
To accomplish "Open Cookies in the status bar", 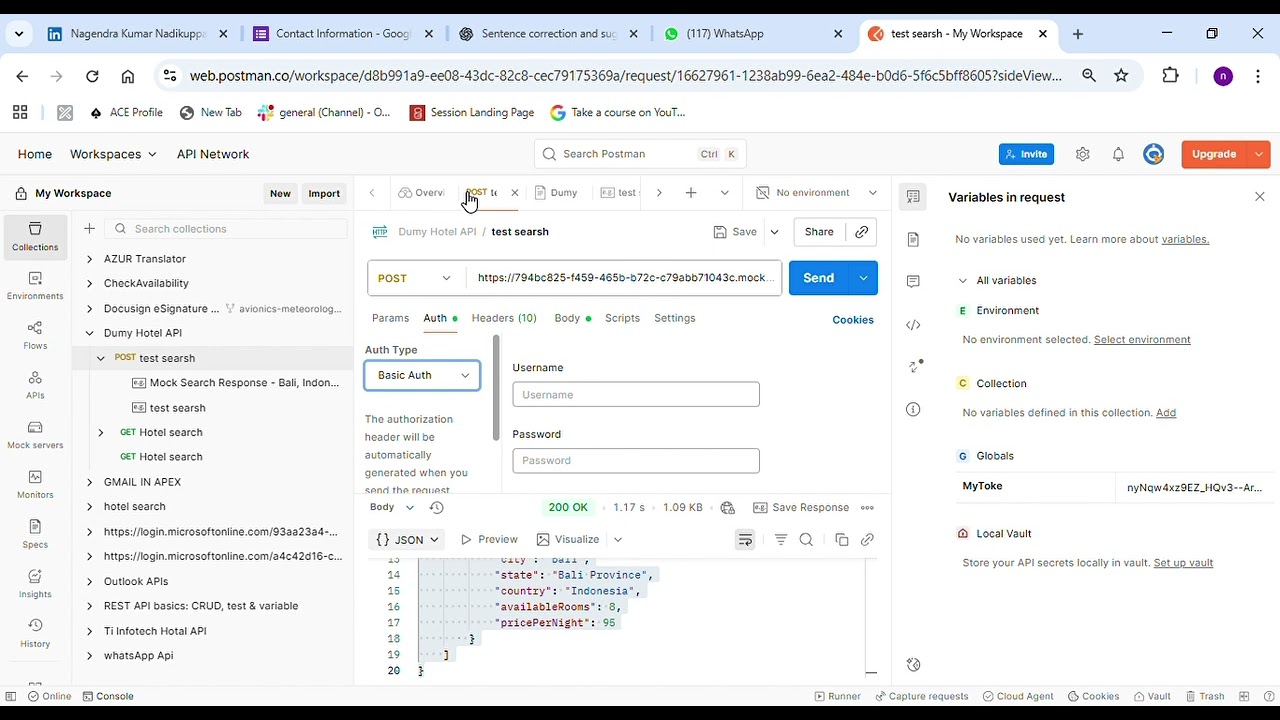I will 1093,697.
